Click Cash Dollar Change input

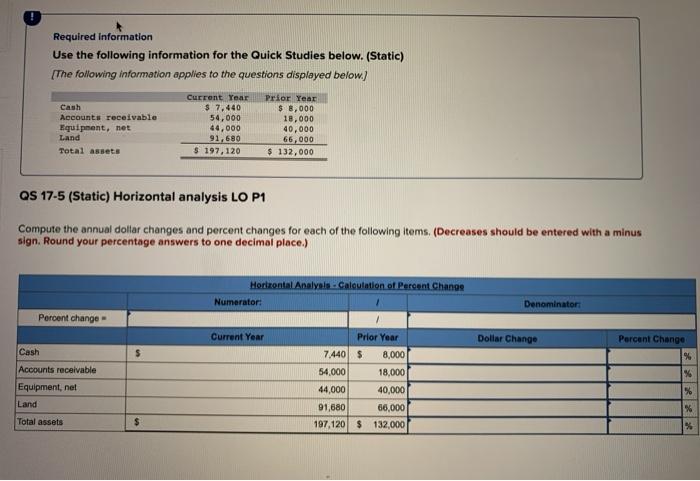507,356
